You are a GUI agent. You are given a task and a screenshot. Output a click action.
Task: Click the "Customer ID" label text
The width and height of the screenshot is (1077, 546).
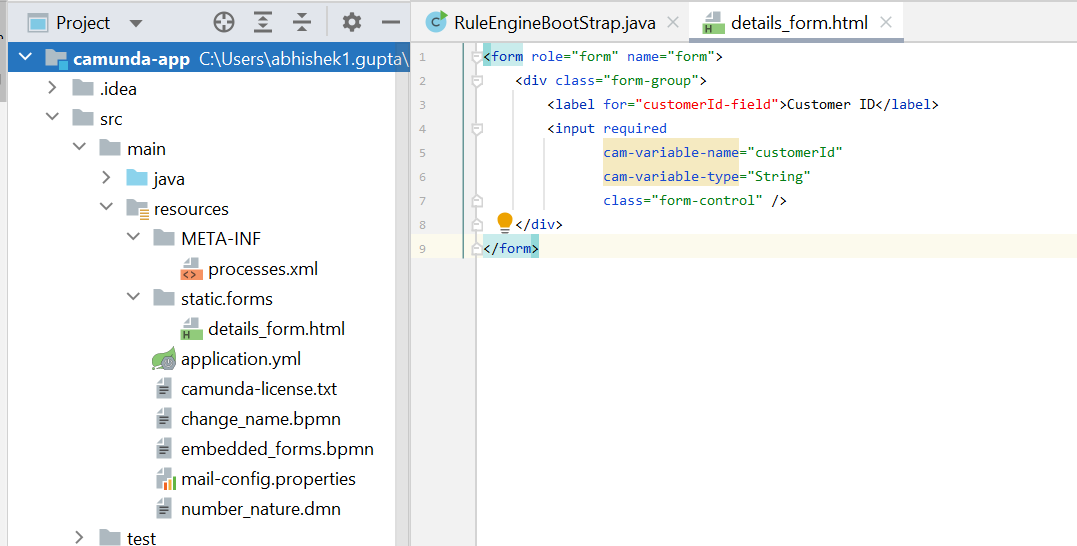click(x=831, y=104)
